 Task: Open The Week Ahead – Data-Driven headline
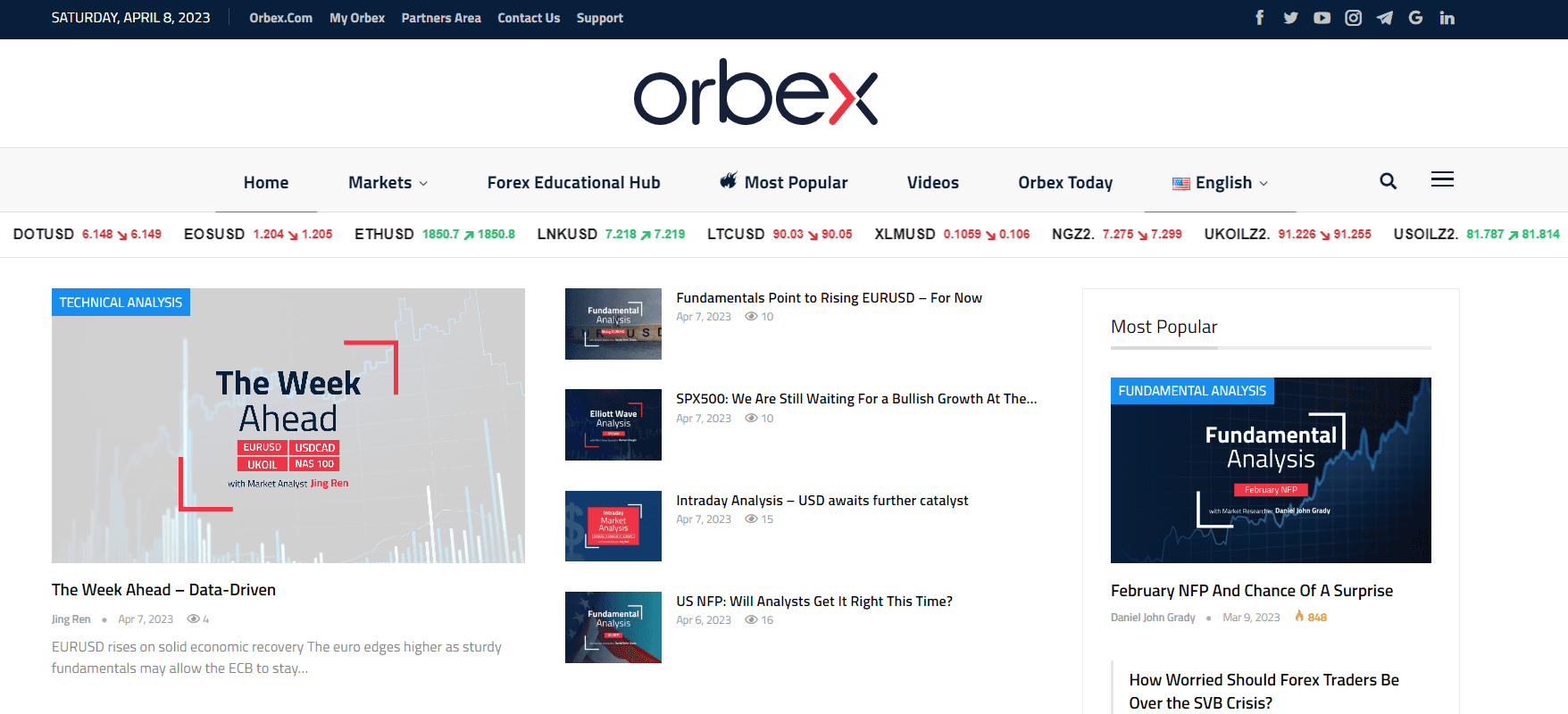pos(163,590)
